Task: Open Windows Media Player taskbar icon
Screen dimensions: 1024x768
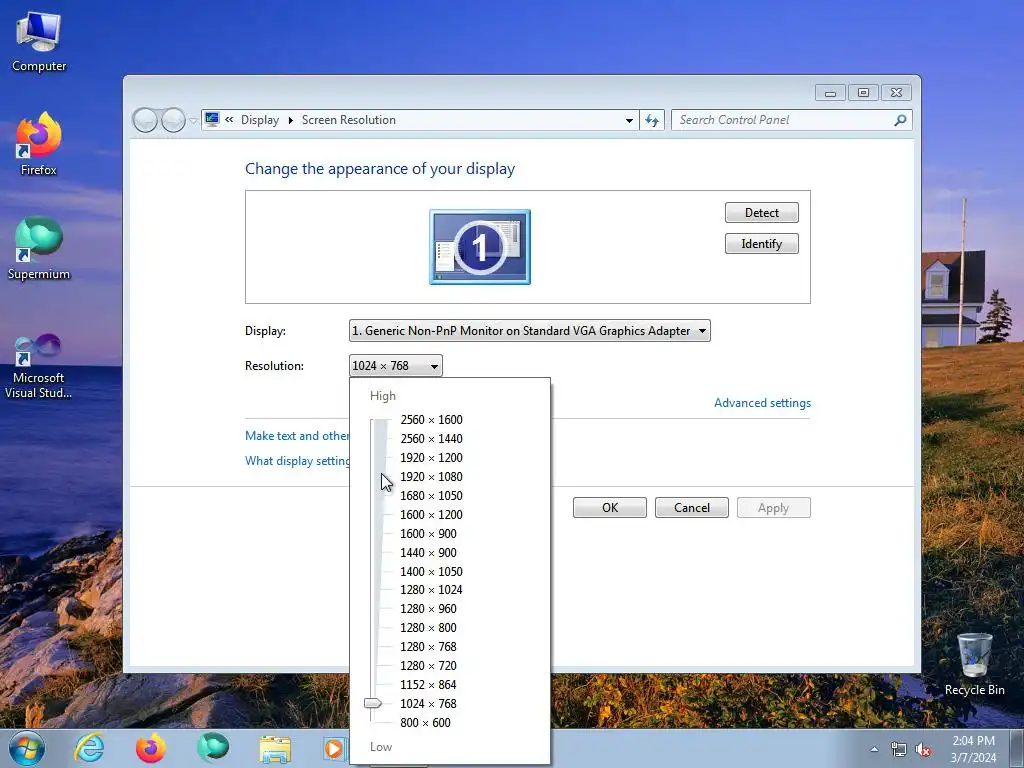Action: click(334, 749)
